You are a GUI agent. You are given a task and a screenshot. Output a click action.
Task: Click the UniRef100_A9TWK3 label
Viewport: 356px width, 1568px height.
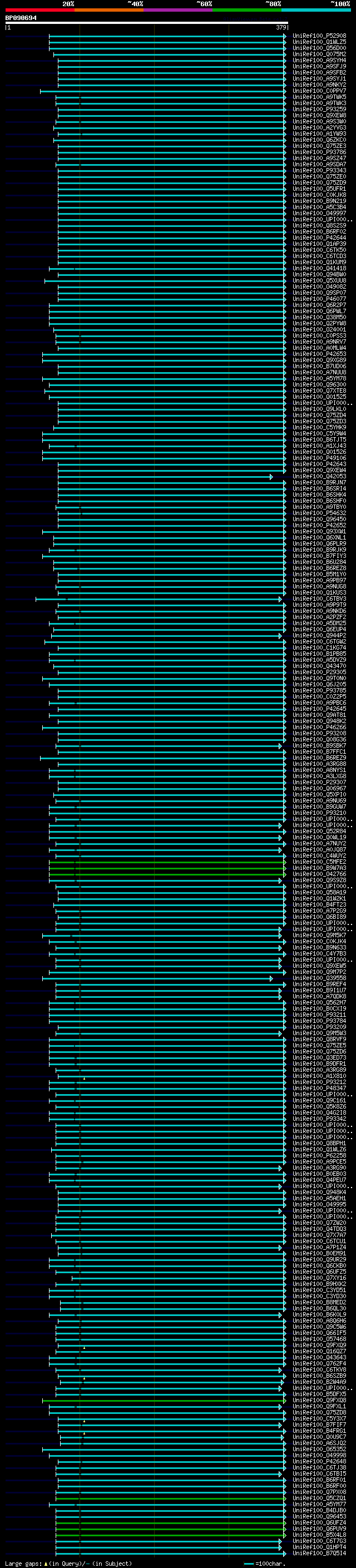(319, 103)
